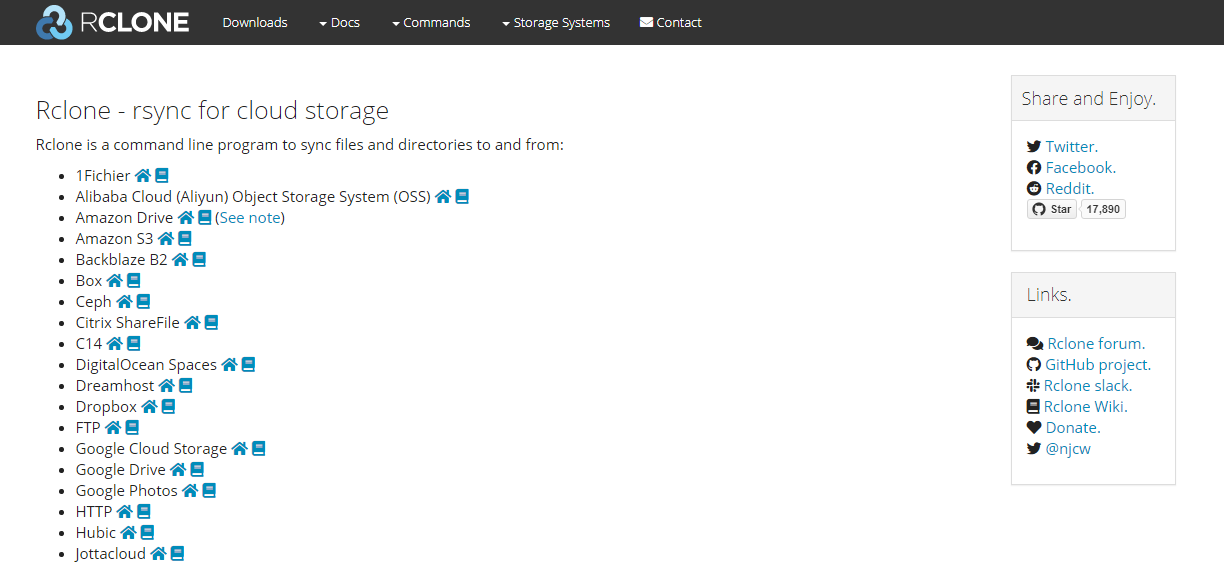Expand the Commands dropdown menu
Viewport: 1224px width, 566px height.
tap(431, 22)
